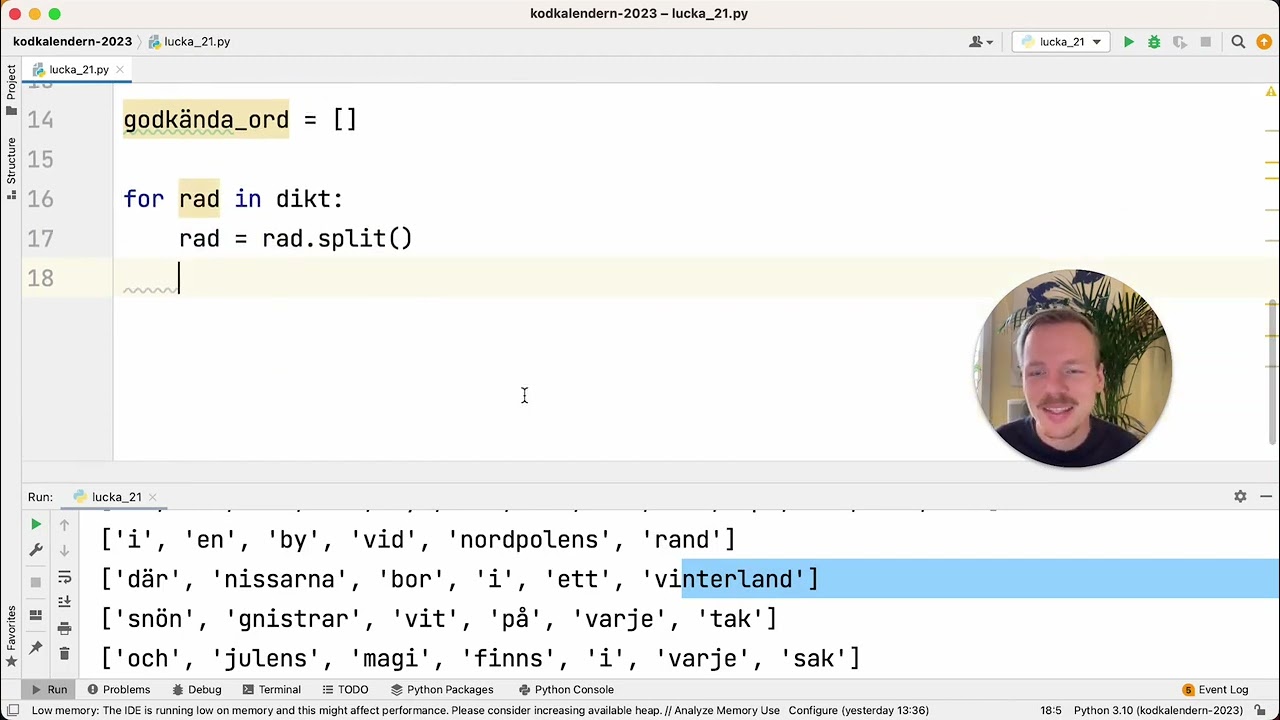
Task: Clear all console output with trash icon
Action: click(64, 654)
